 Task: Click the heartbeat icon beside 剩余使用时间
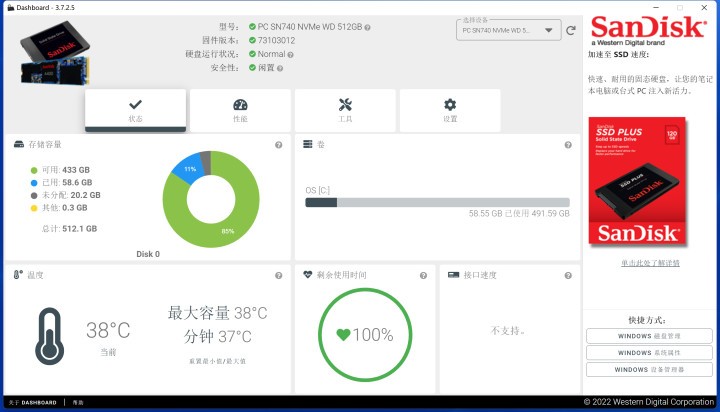coord(308,274)
